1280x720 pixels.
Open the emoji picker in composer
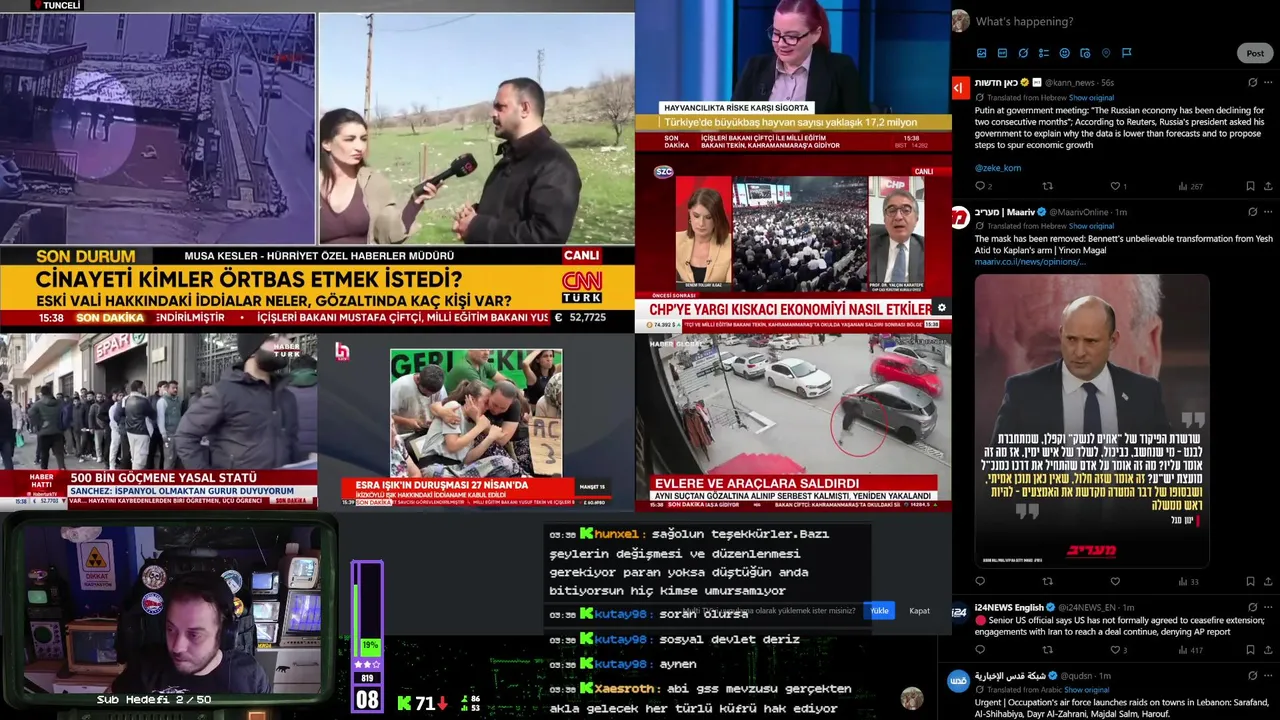click(1064, 53)
